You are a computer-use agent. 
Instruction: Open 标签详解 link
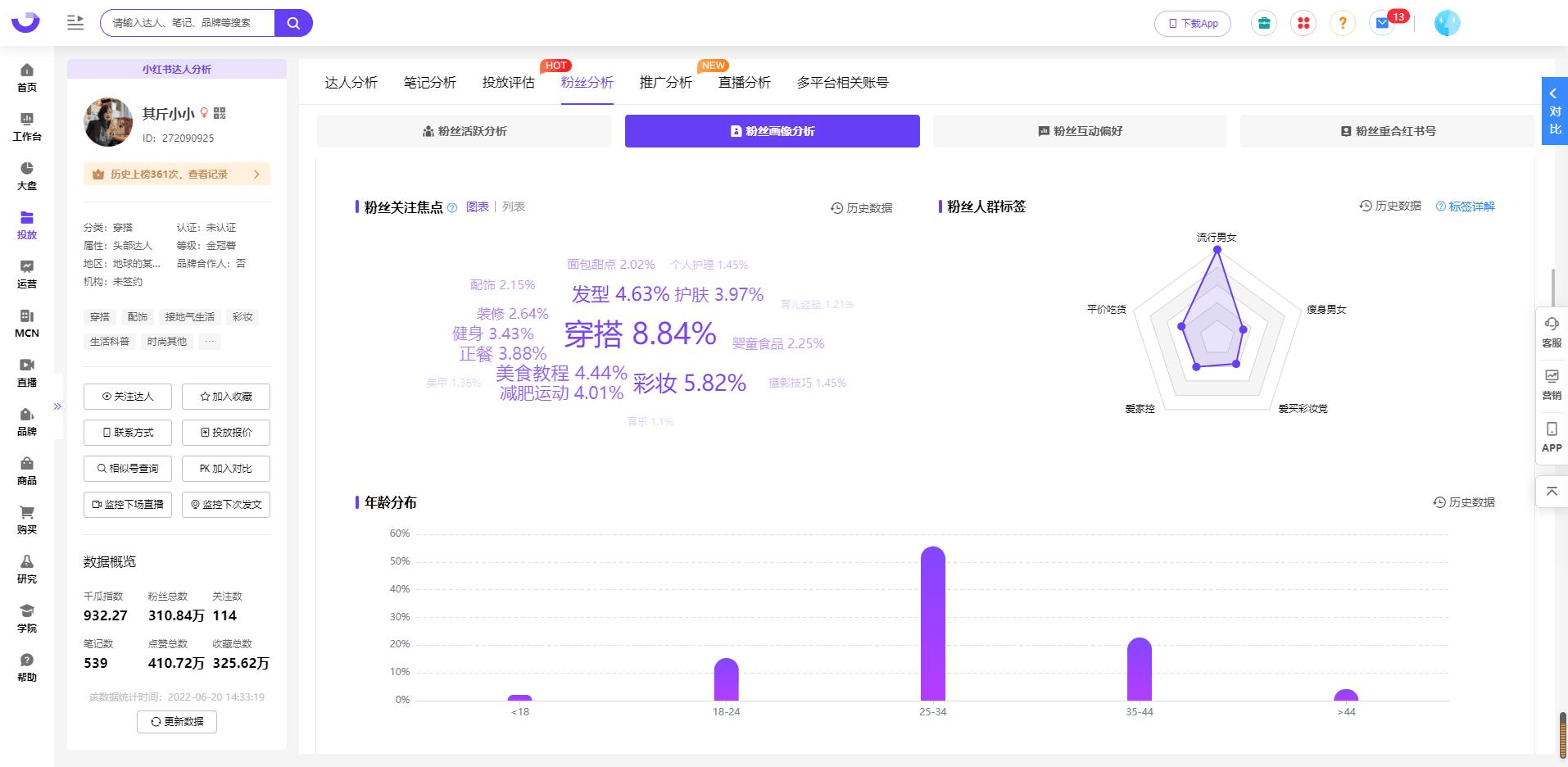pos(1466,206)
